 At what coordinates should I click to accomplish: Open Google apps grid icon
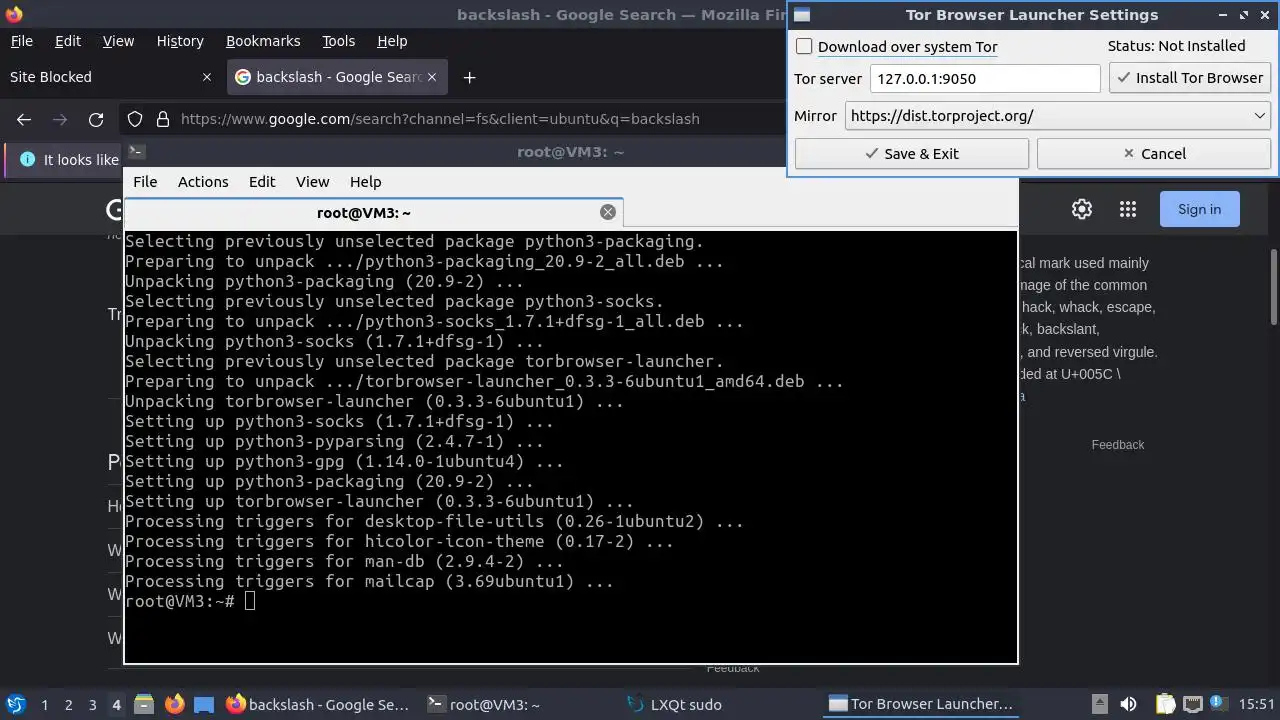pyautogui.click(x=1128, y=209)
